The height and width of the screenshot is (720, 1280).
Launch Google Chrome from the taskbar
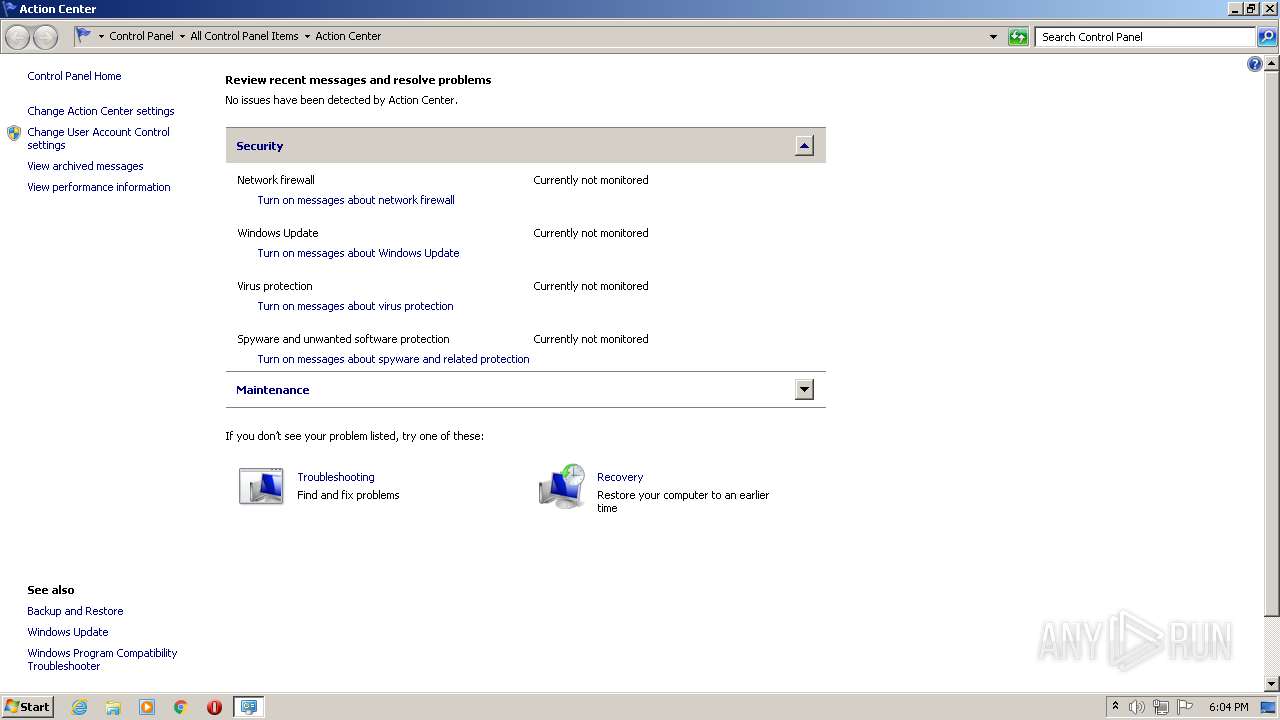click(181, 707)
